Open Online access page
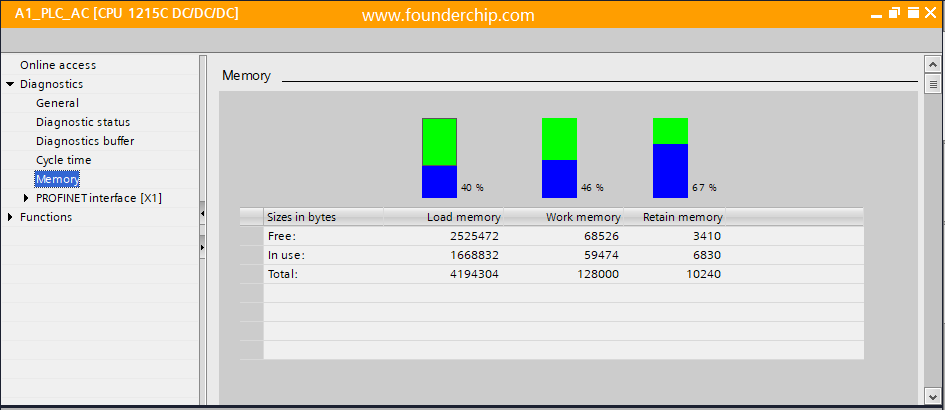 [x=58, y=65]
